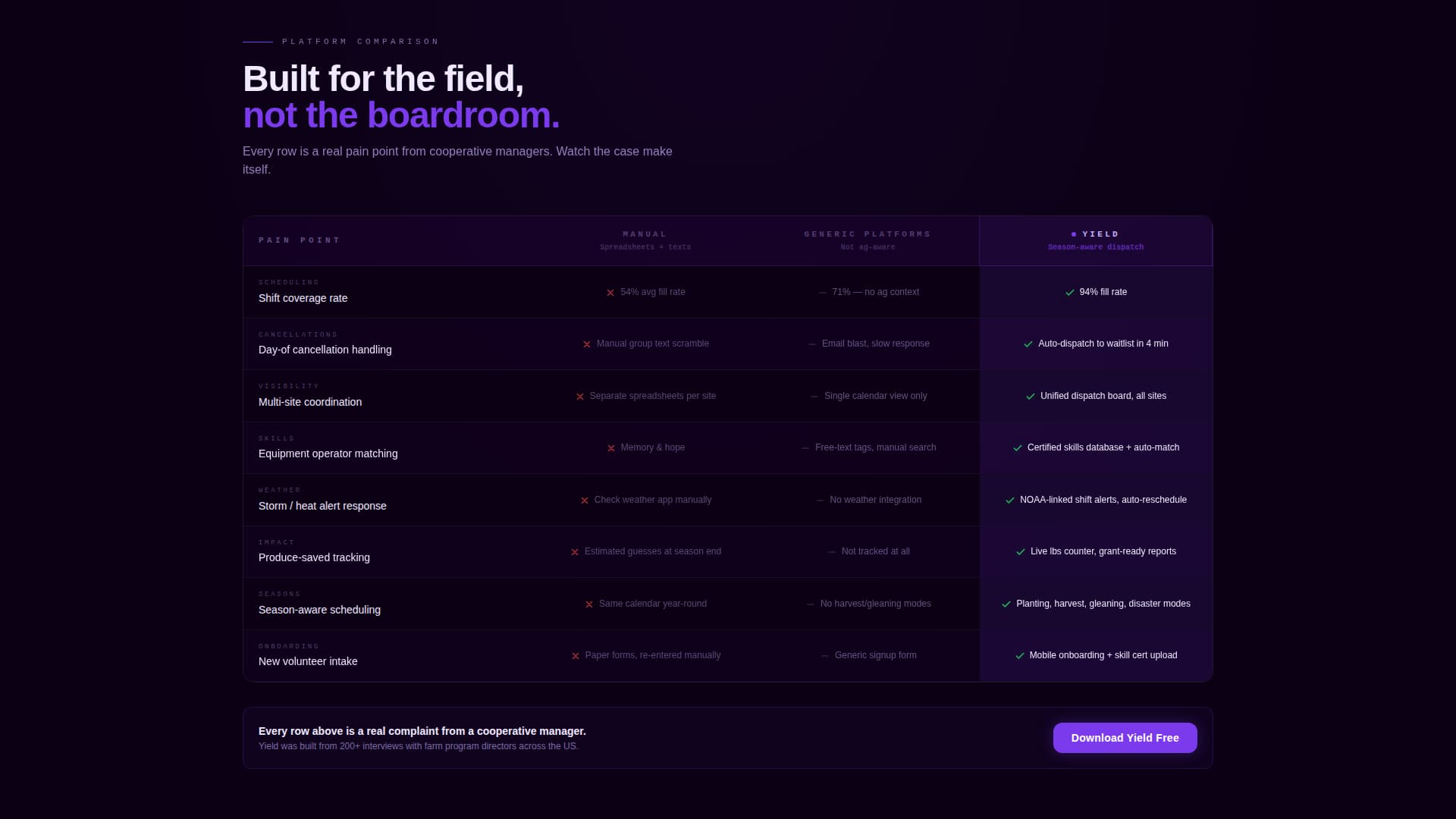Screen dimensions: 1456x819
Task: Click dash icon beside Not tracked at all
Action: tap(832, 552)
